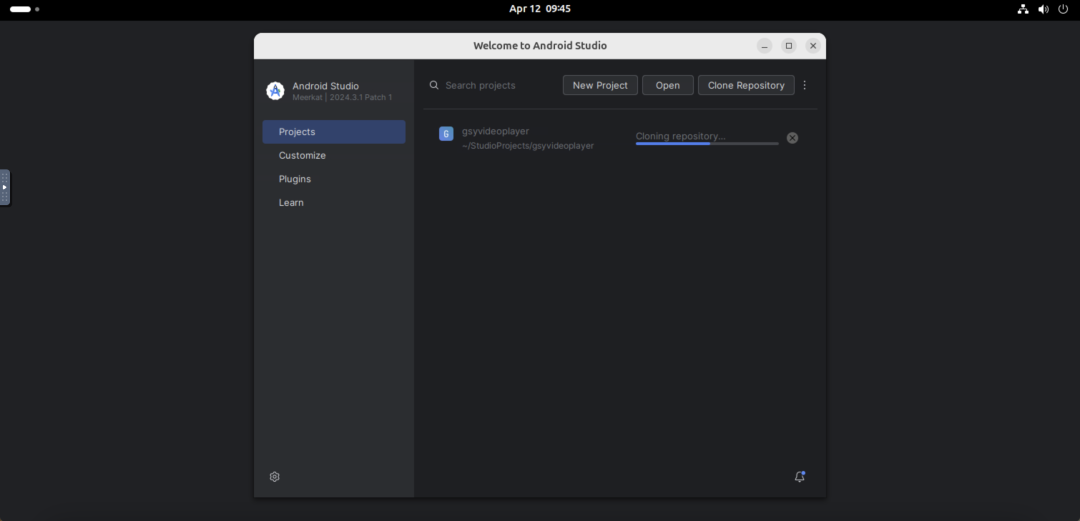The image size is (1080, 521).
Task: Select the gsyvideoplayer project icon
Action: point(446,134)
